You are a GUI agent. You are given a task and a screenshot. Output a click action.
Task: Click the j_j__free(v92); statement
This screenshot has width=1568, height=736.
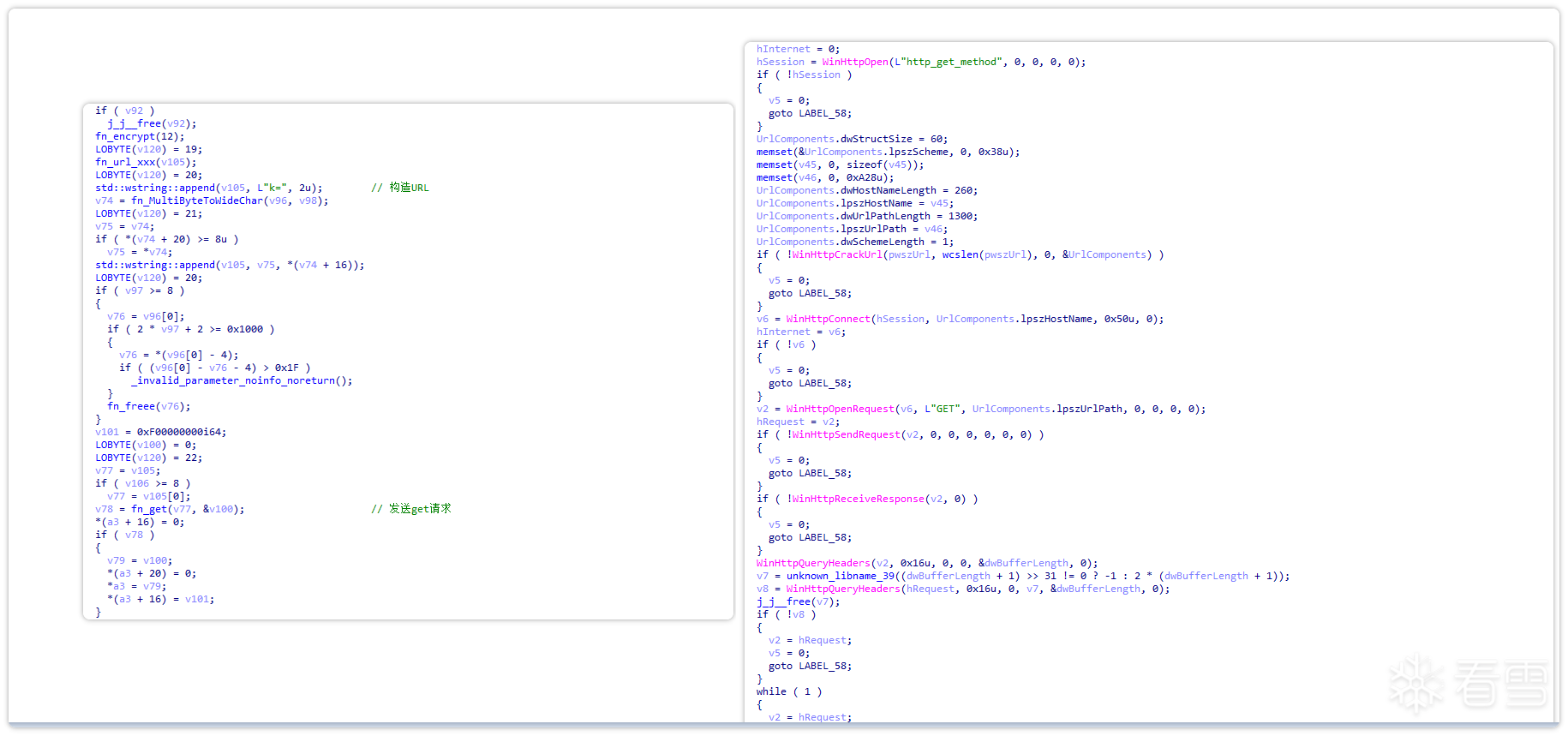pyautogui.click(x=152, y=123)
